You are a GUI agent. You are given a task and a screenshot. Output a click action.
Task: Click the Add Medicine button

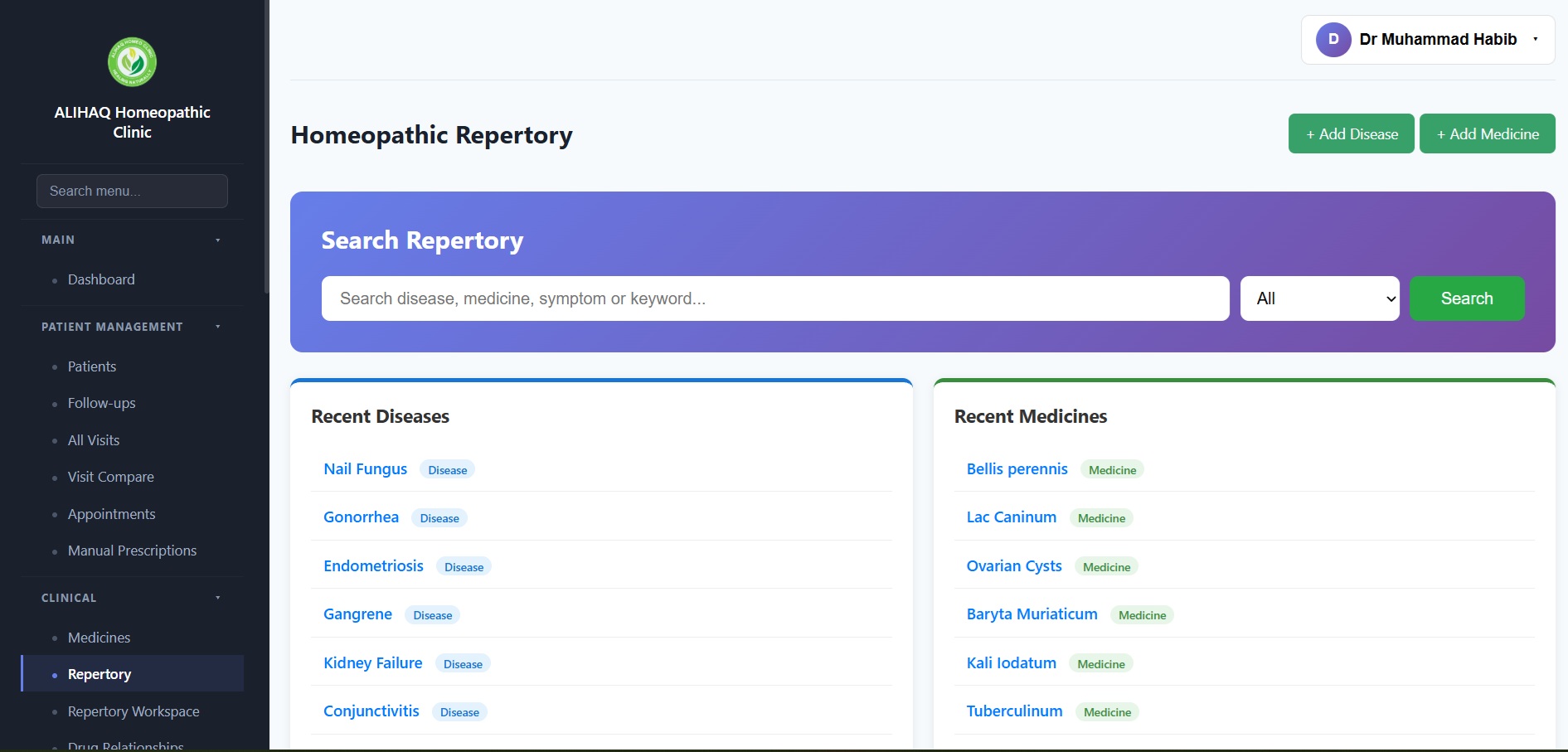[1488, 133]
